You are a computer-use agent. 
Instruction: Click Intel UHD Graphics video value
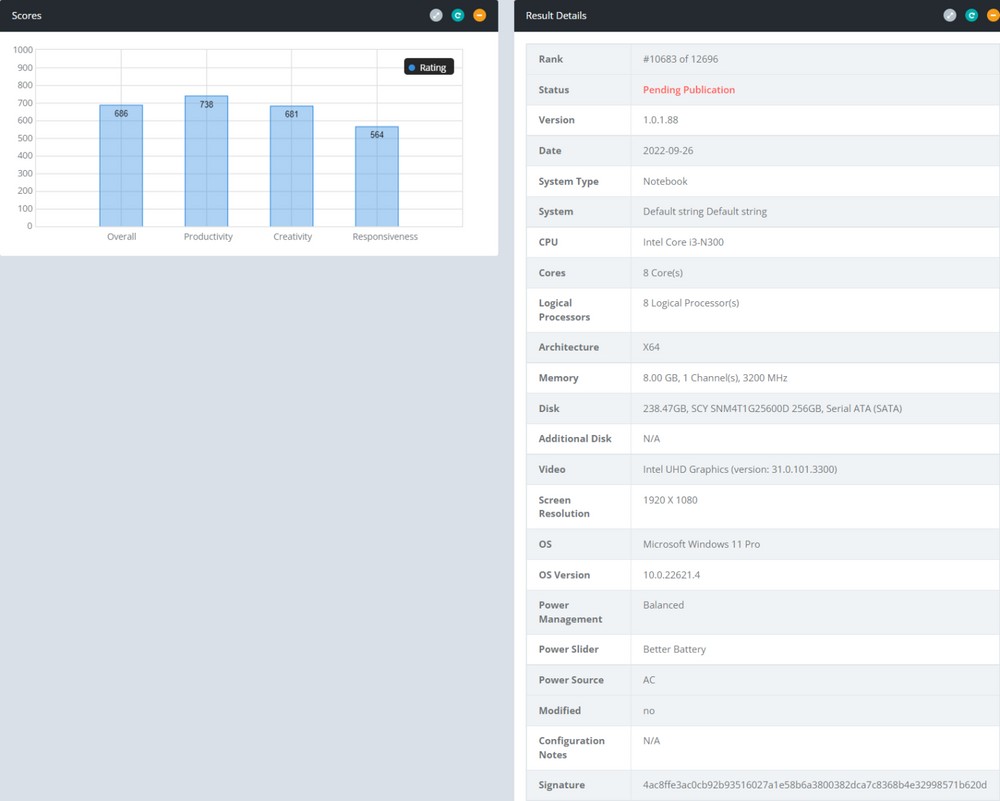(740, 469)
